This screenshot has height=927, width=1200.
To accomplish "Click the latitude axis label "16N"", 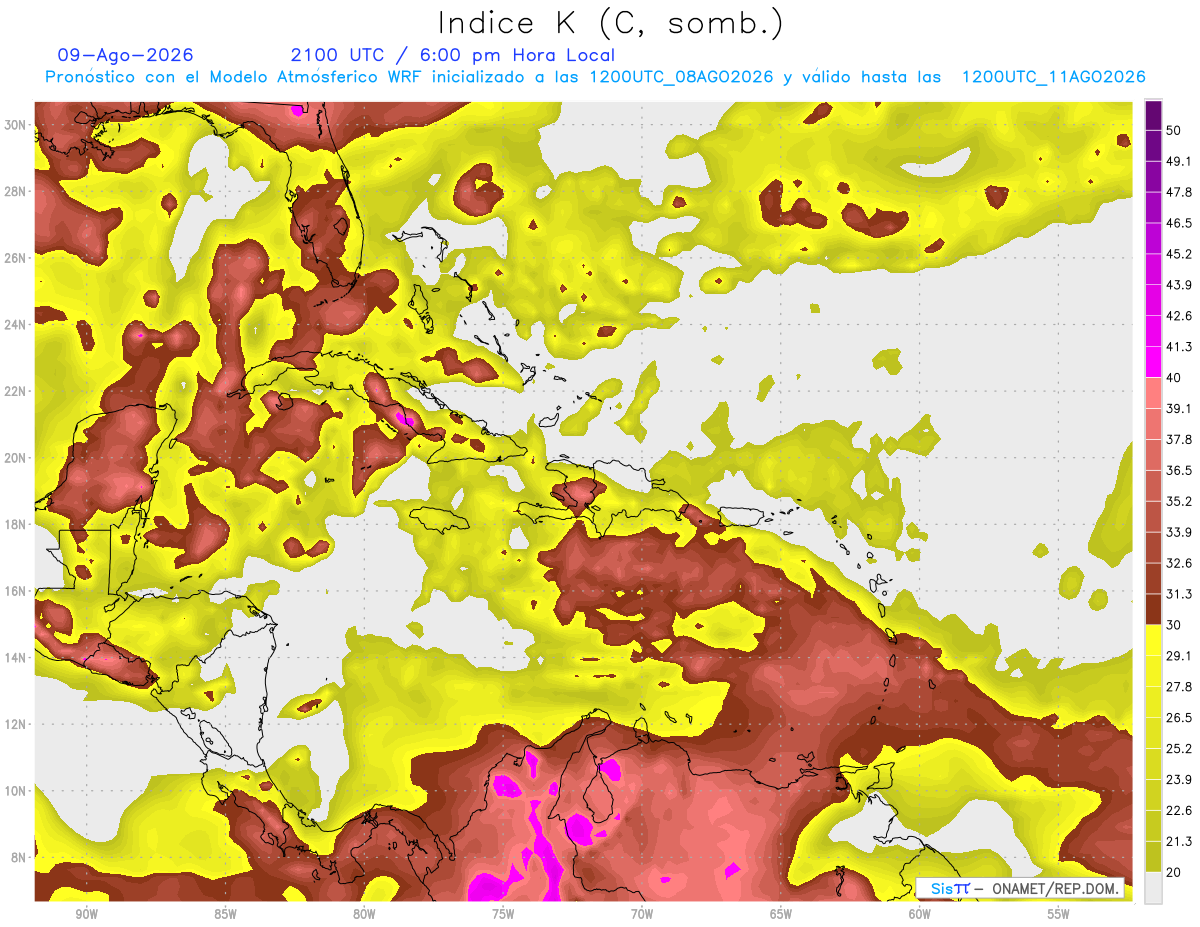I will click(17, 590).
